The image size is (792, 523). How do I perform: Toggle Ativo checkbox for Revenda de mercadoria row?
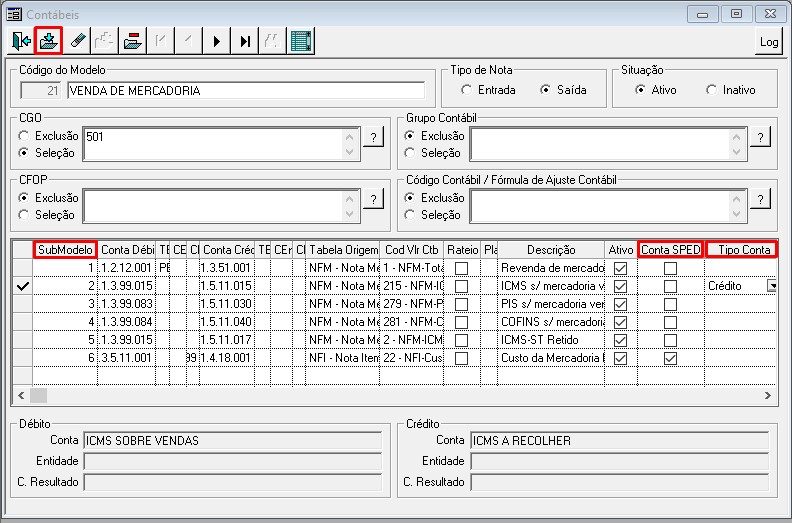[620, 268]
